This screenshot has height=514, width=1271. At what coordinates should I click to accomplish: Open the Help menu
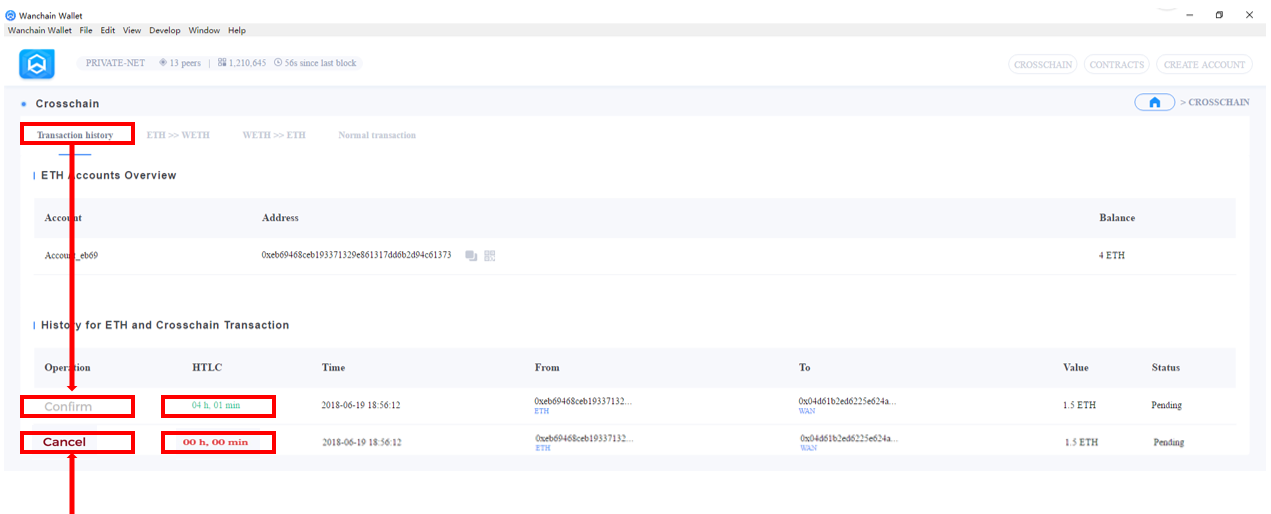pos(237,31)
